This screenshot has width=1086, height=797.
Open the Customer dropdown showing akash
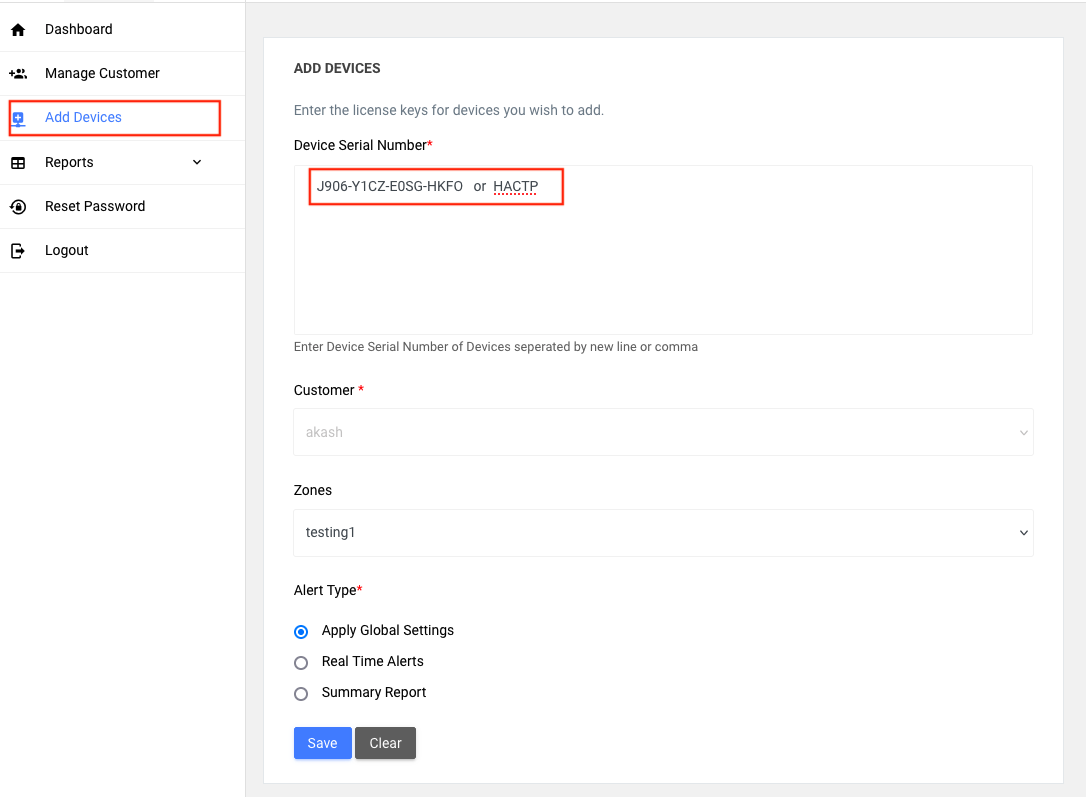(662, 433)
